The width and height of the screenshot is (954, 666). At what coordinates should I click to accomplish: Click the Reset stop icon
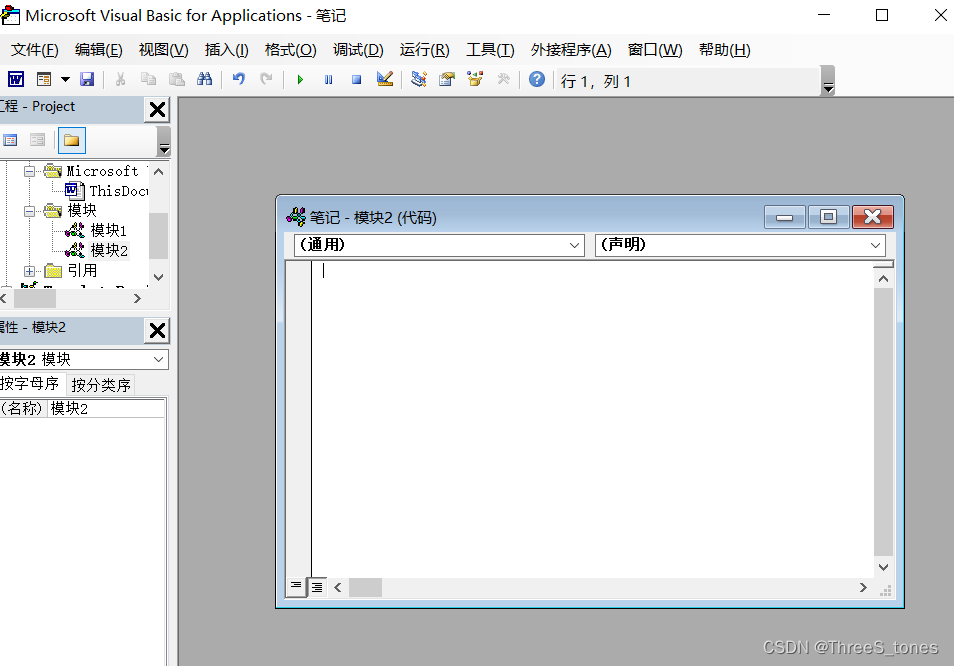click(357, 80)
